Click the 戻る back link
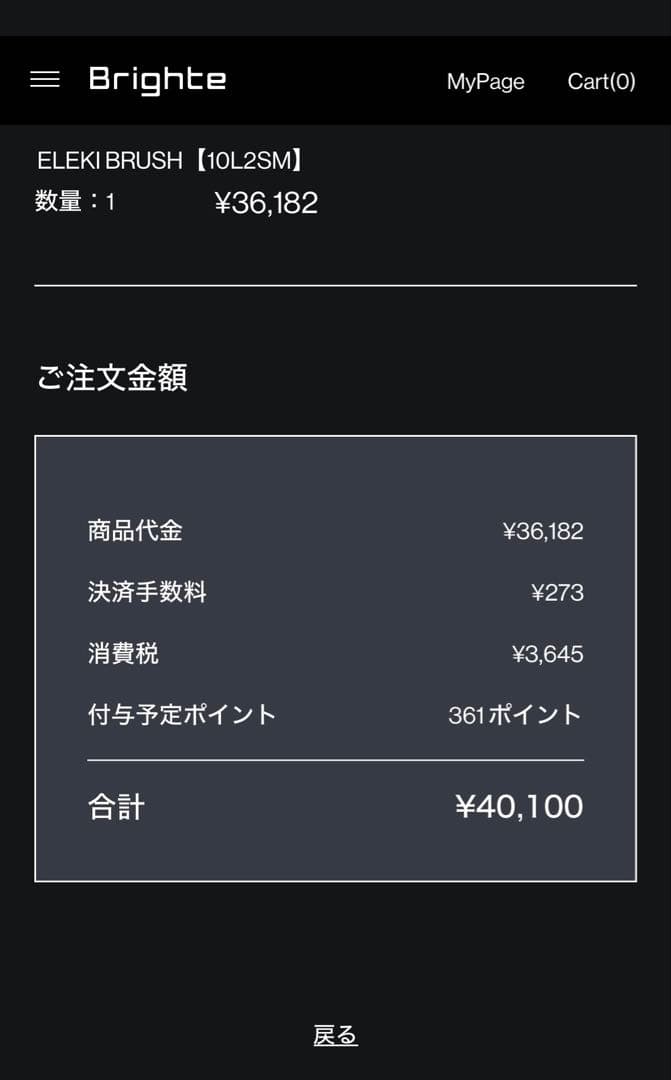Viewport: 671px width, 1080px height. 335,1036
